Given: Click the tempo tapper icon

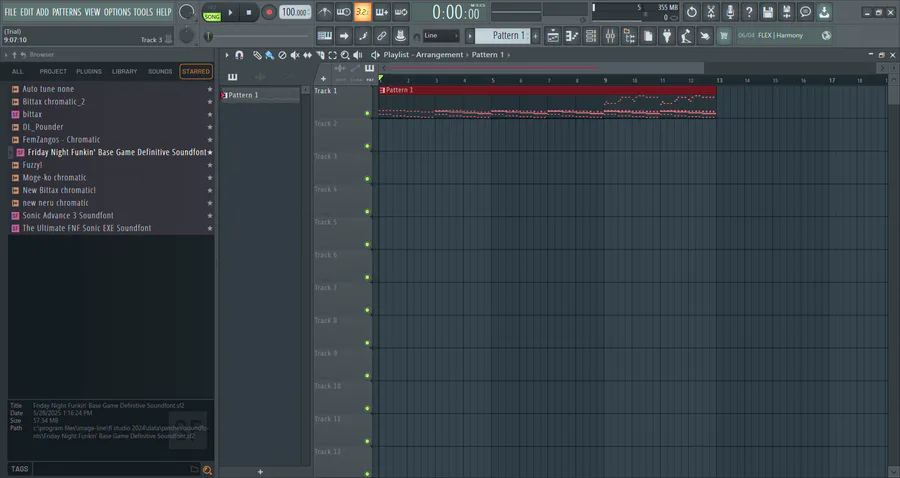Looking at the screenshot, I should (x=686, y=36).
